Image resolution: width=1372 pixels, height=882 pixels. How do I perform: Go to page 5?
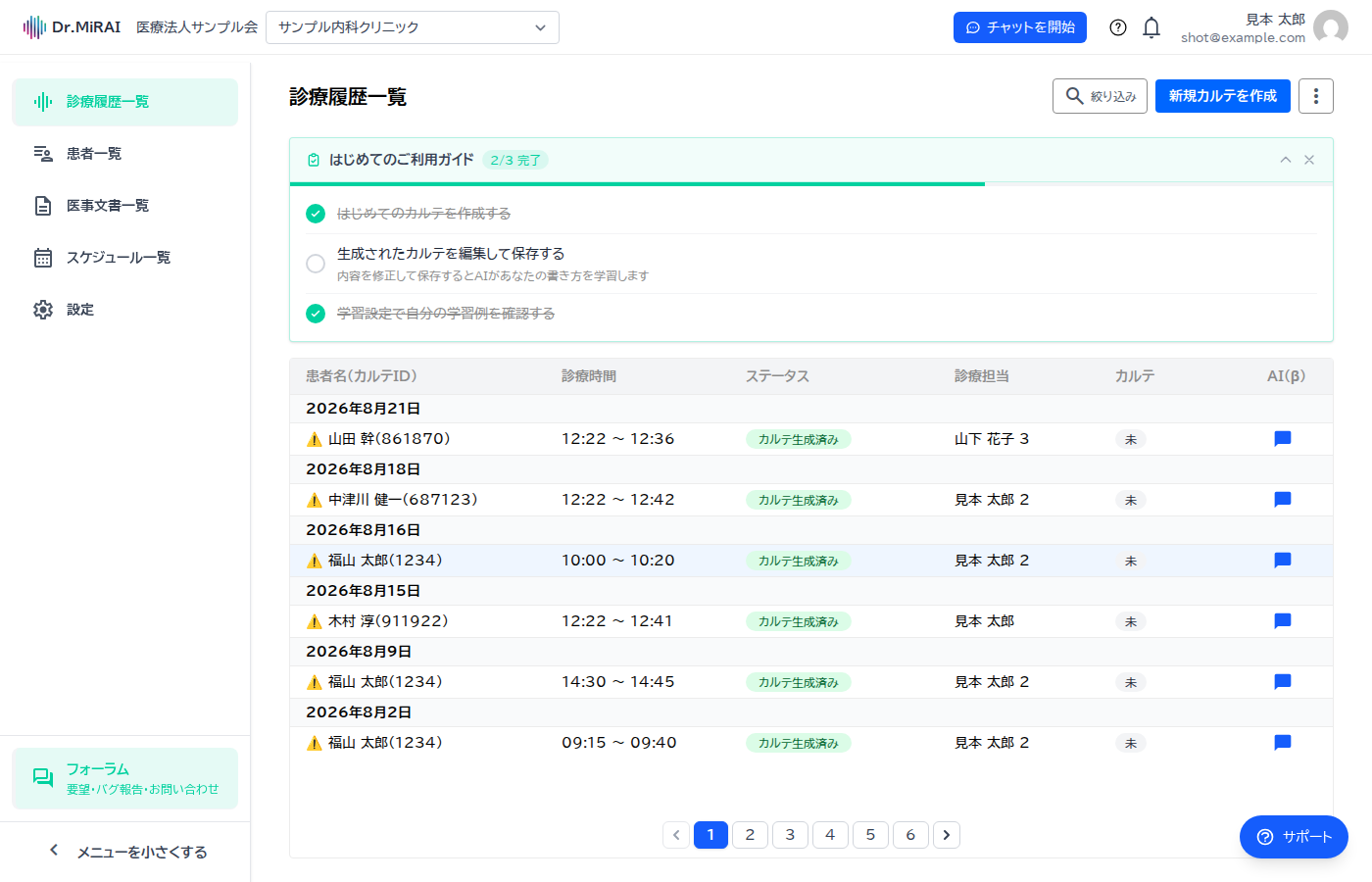pyautogui.click(x=870, y=835)
